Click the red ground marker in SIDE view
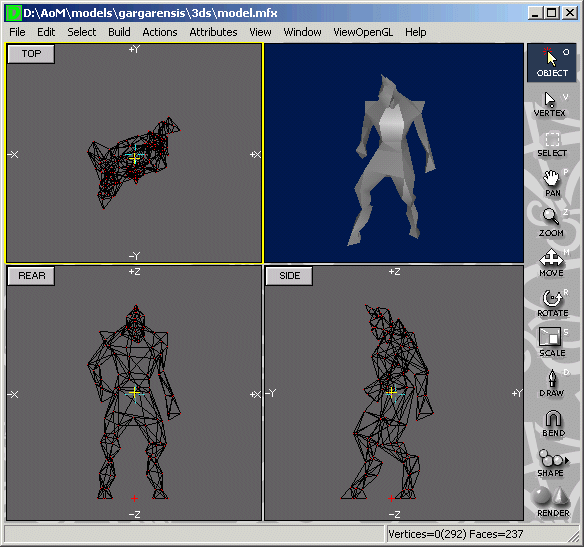 pos(391,498)
